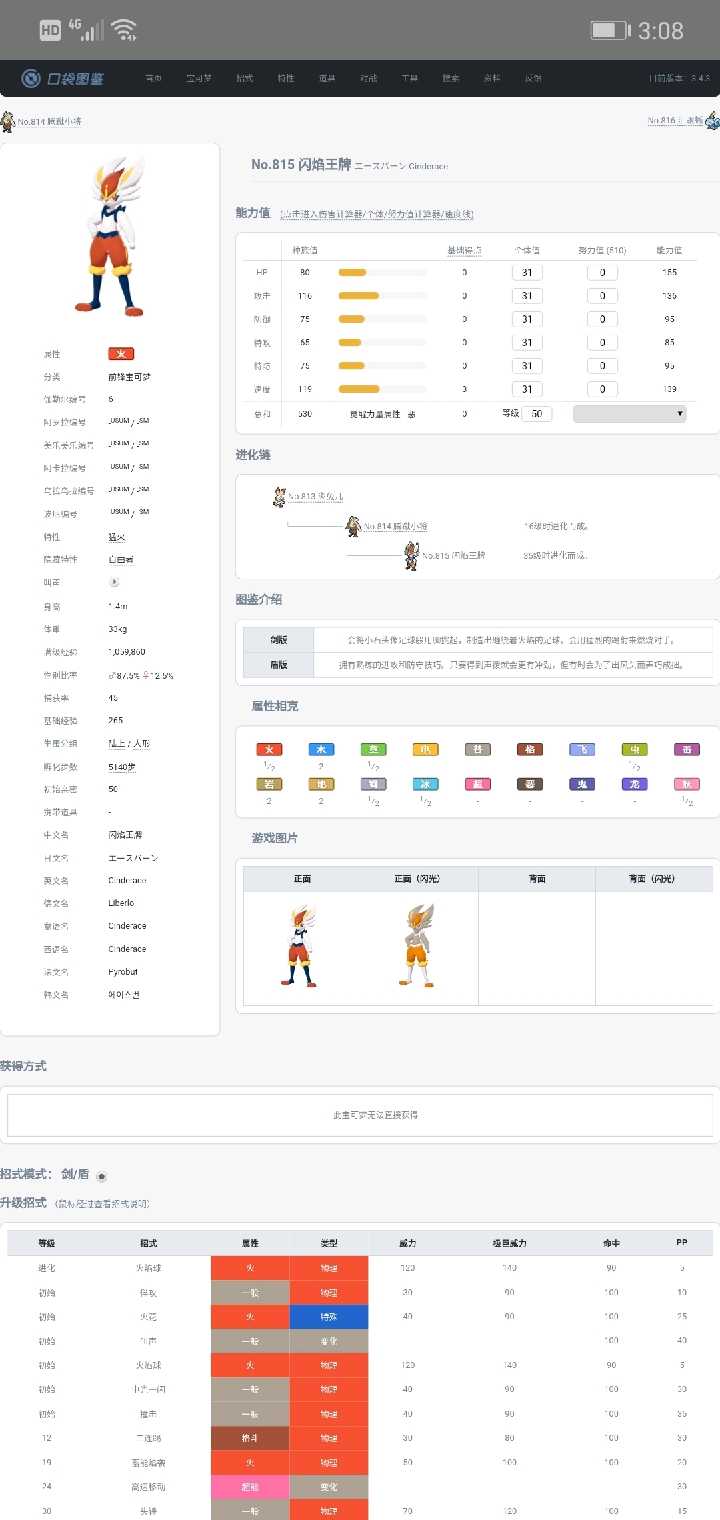Click the Attack effort value field

click(x=602, y=295)
